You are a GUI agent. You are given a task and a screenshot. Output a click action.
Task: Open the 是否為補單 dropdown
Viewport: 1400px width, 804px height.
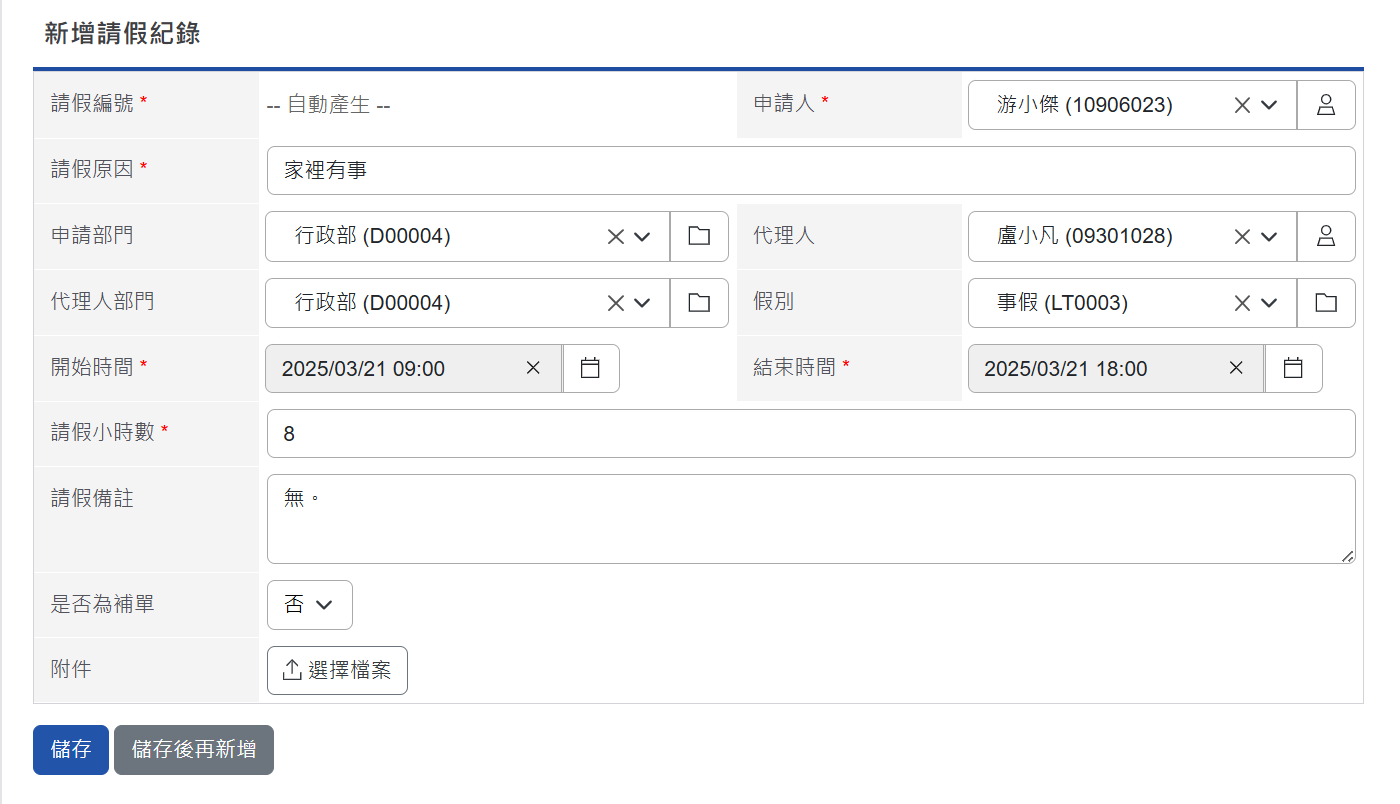click(309, 605)
